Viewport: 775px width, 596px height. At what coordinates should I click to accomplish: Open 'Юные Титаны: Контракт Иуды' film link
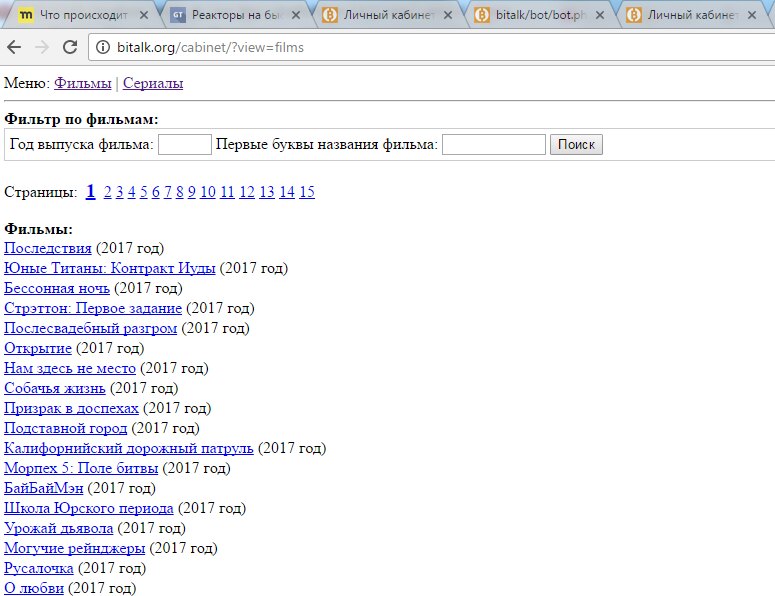click(x=110, y=268)
